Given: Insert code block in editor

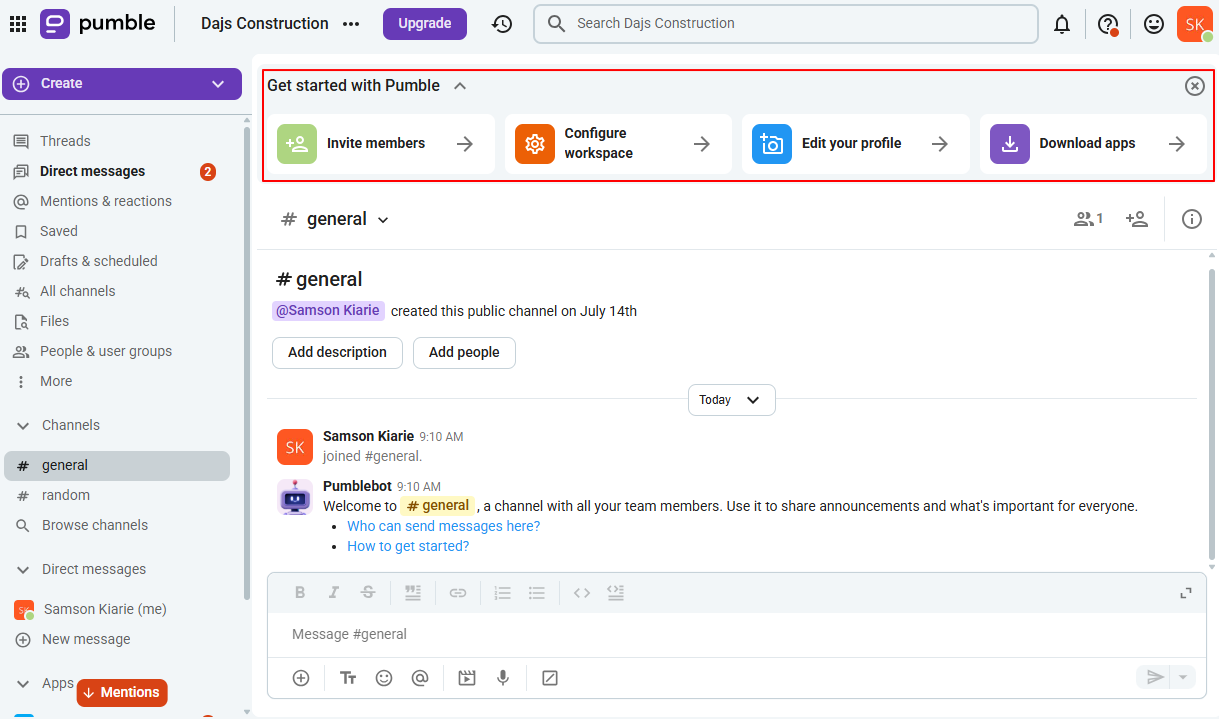Looking at the screenshot, I should pos(616,593).
